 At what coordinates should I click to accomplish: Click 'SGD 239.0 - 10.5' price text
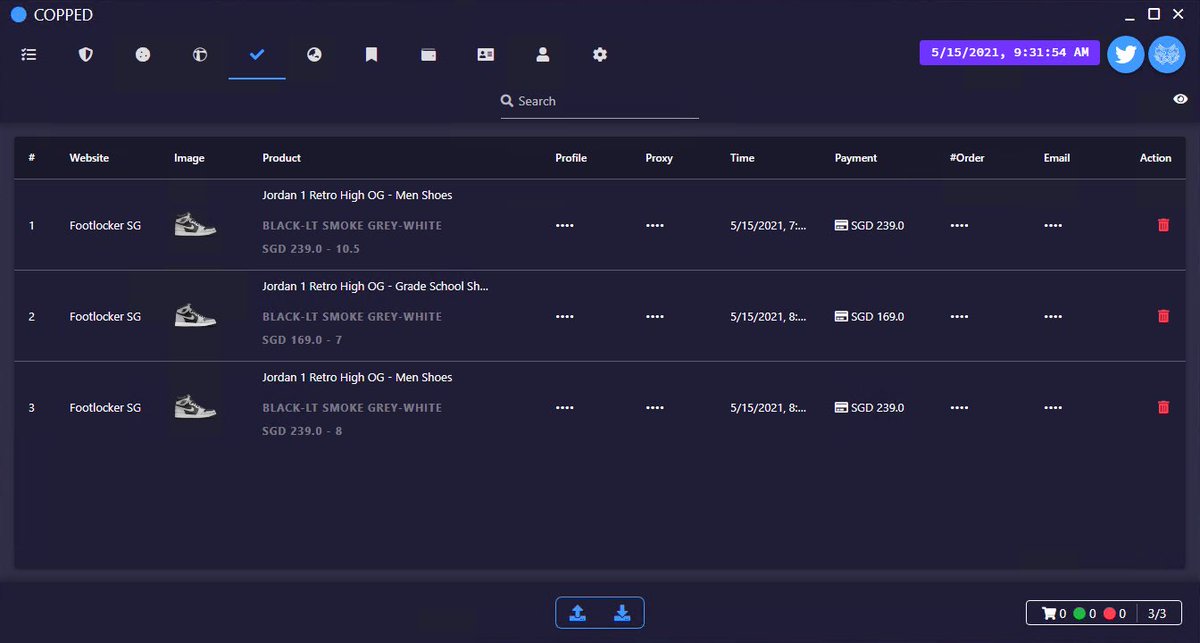tap(311, 249)
